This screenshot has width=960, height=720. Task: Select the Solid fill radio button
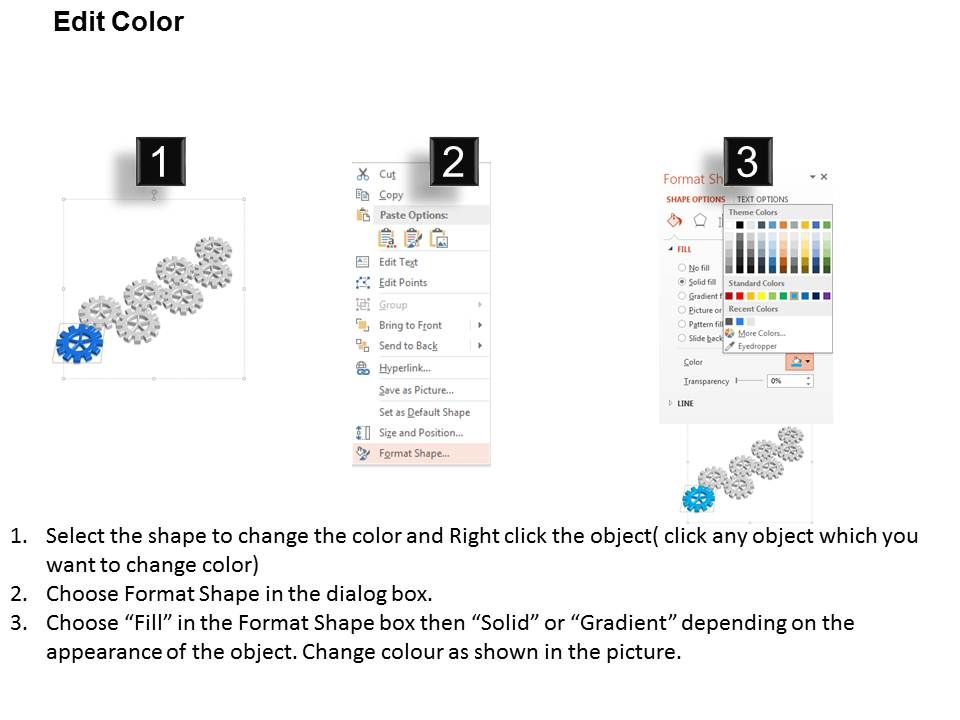pyautogui.click(x=681, y=281)
